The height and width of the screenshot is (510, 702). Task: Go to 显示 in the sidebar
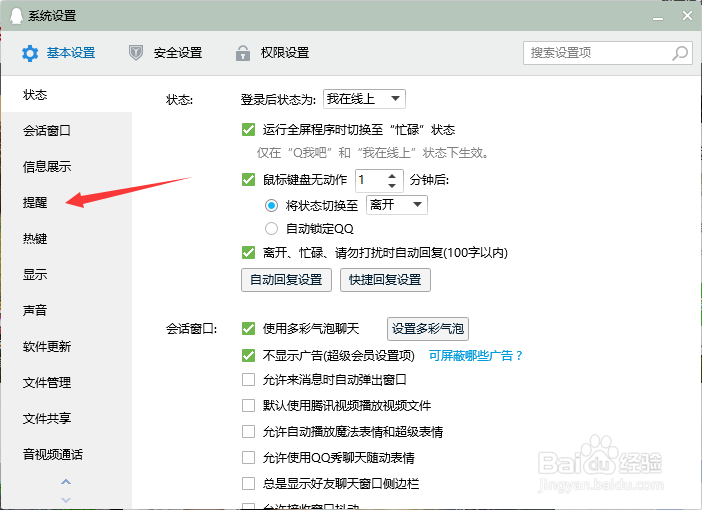tap(67, 274)
